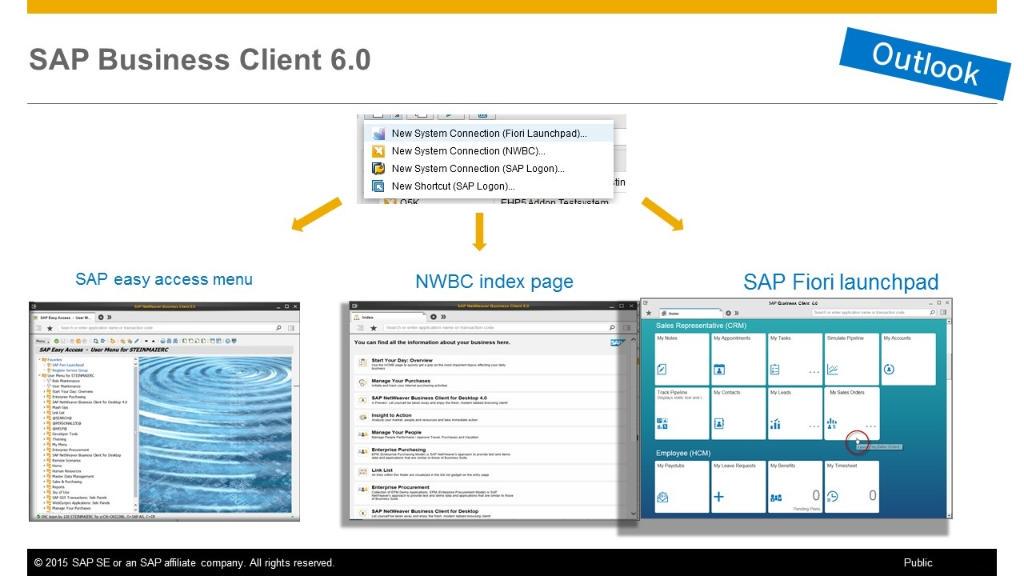Click the Fiori Launchpad connection icon in the menu
Image resolution: width=1024 pixels, height=576 pixels.
click(378, 133)
